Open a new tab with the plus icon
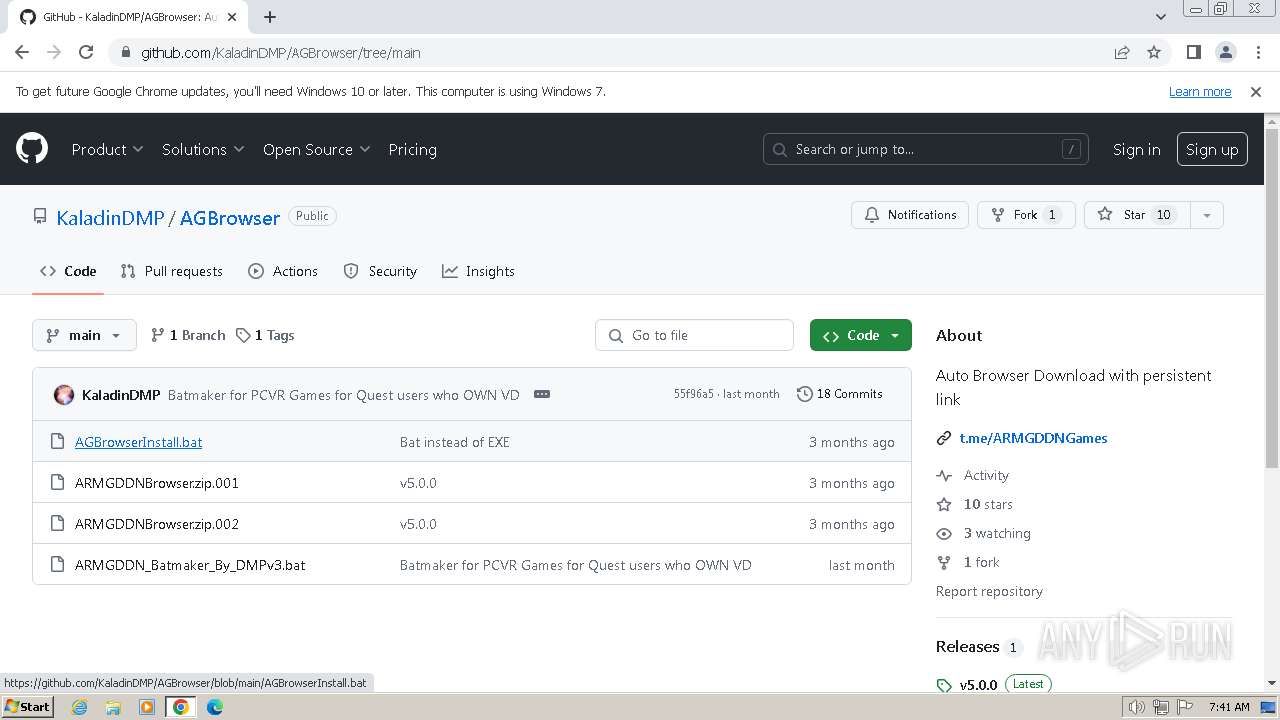Image resolution: width=1280 pixels, height=720 pixels. click(x=270, y=17)
